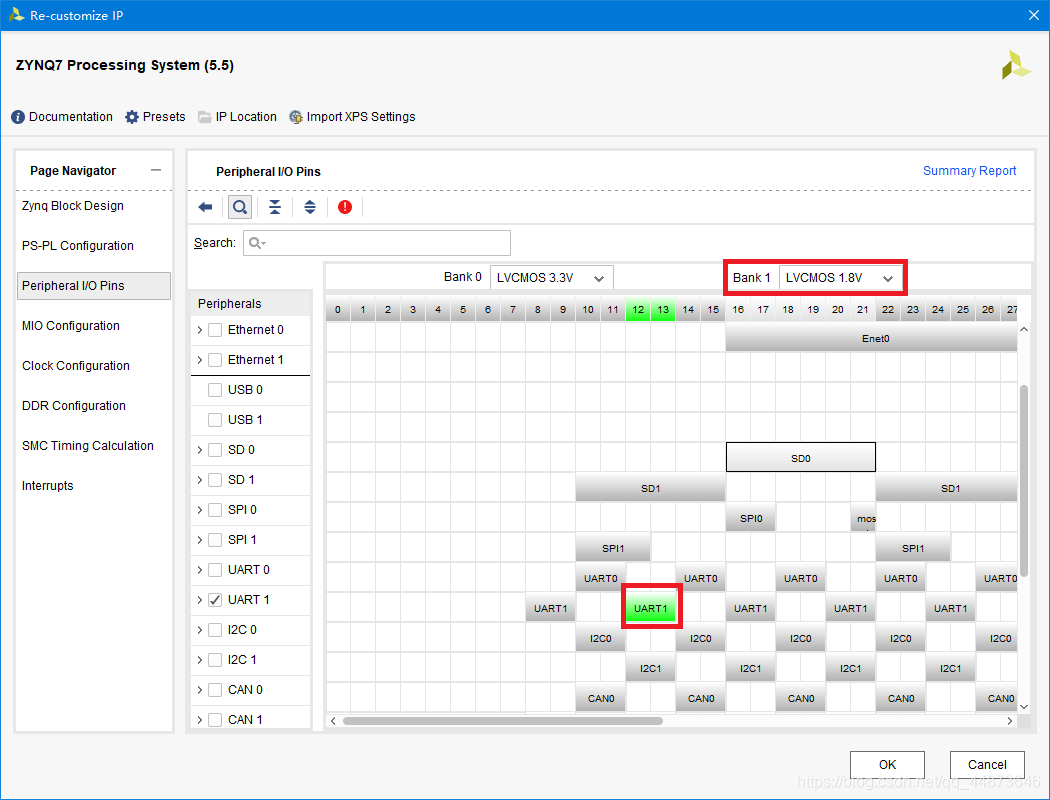Click vertical scrollbar down arrow
The height and width of the screenshot is (800, 1050).
pyautogui.click(x=1023, y=706)
